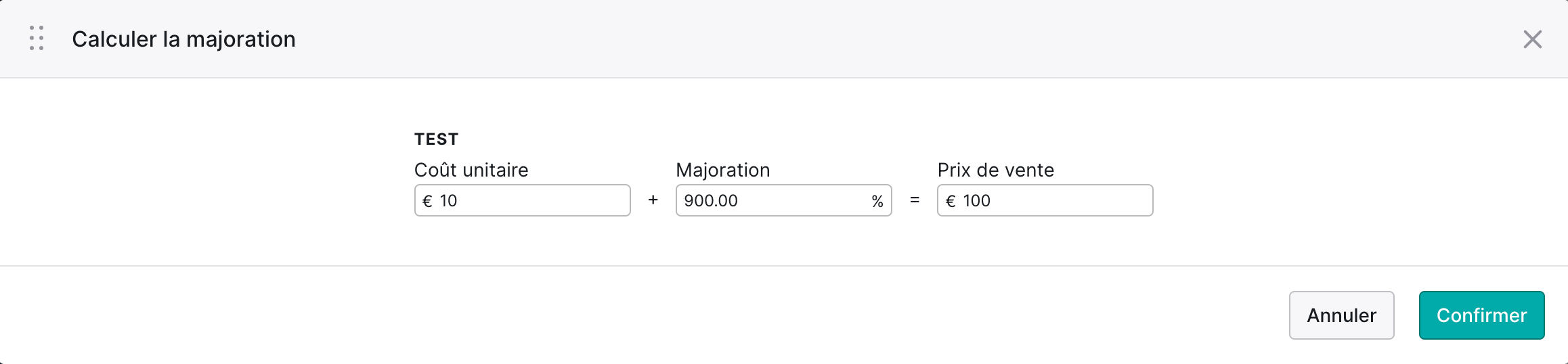Click the 10 value in Coût unitaire

[x=448, y=201]
